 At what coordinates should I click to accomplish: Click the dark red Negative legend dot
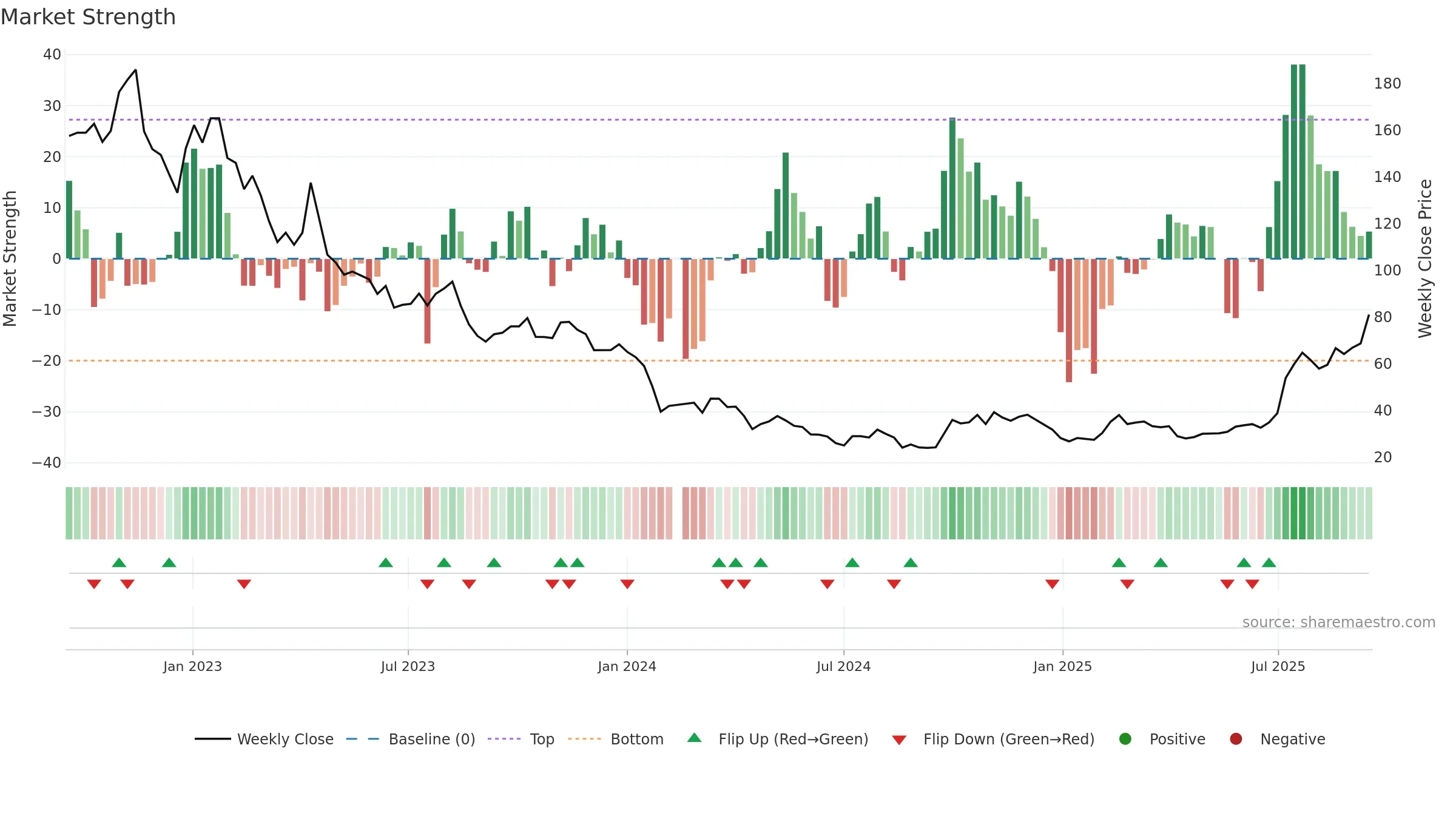(1236, 739)
